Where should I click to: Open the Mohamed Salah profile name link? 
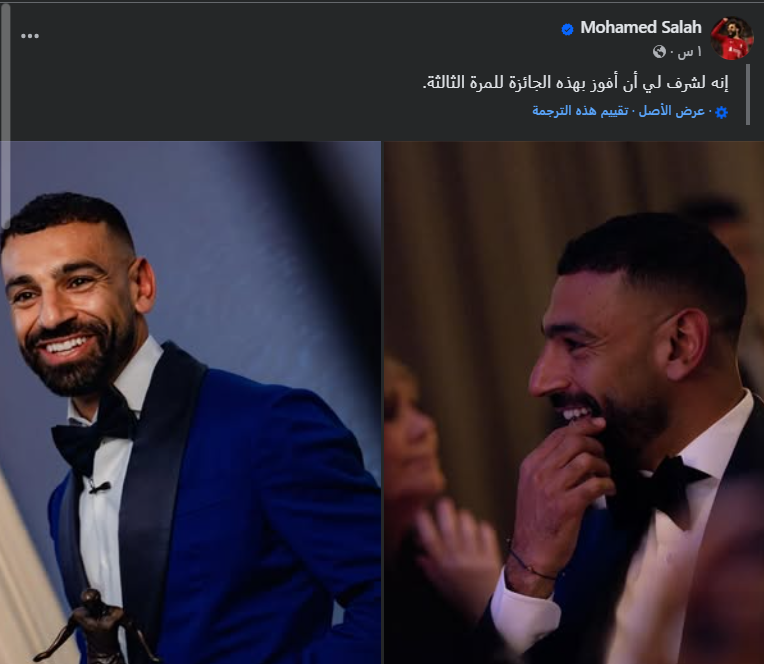pyautogui.click(x=641, y=27)
